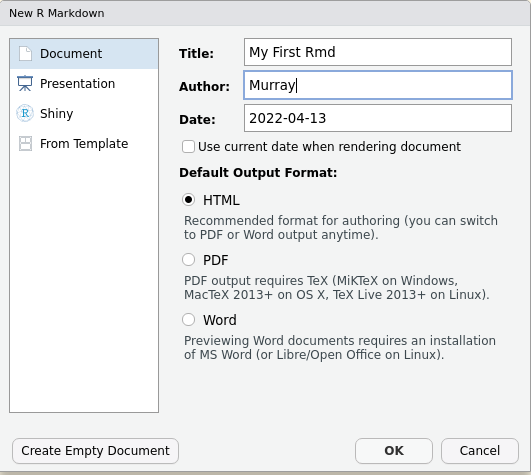Click Create Empty Document button
This screenshot has height=475, width=531.
[95, 451]
